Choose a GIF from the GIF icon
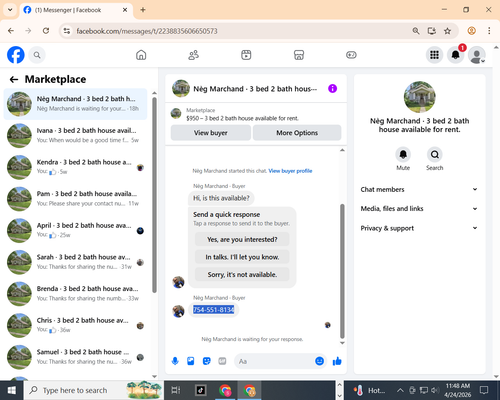The height and width of the screenshot is (400, 500). tap(222, 361)
